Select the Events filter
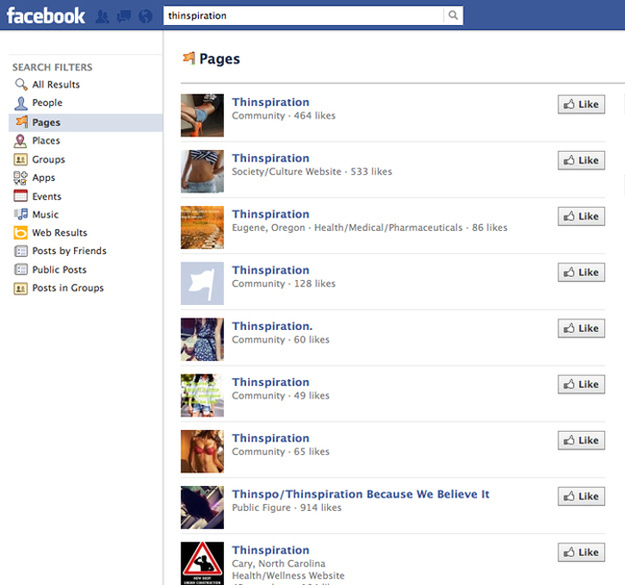The image size is (625, 585). pyautogui.click(x=86, y=196)
